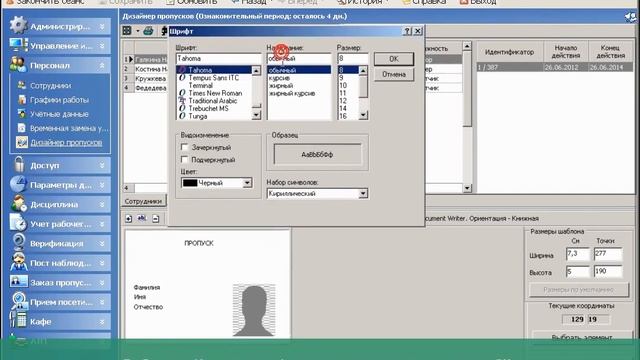Viewport: 640px width, 360px height.
Task: Enable the Зачеркнутый checkbox
Action: 184,147
